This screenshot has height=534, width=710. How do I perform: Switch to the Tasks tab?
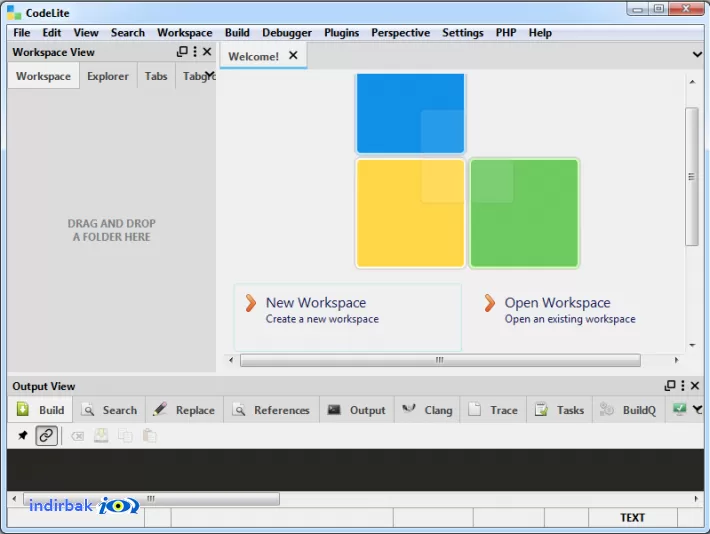[560, 410]
